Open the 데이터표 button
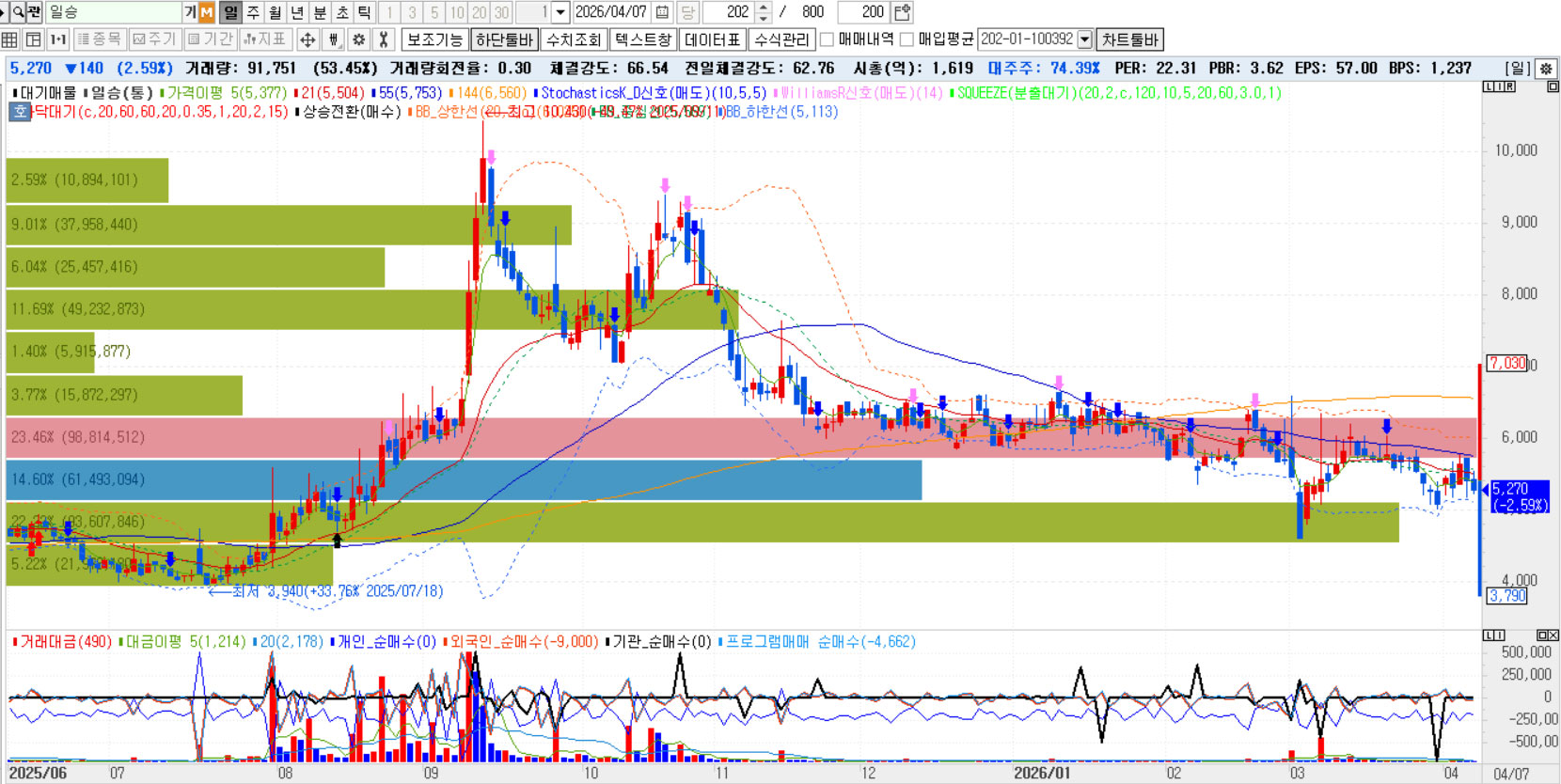Viewport: 1561px width, 784px height. click(713, 39)
